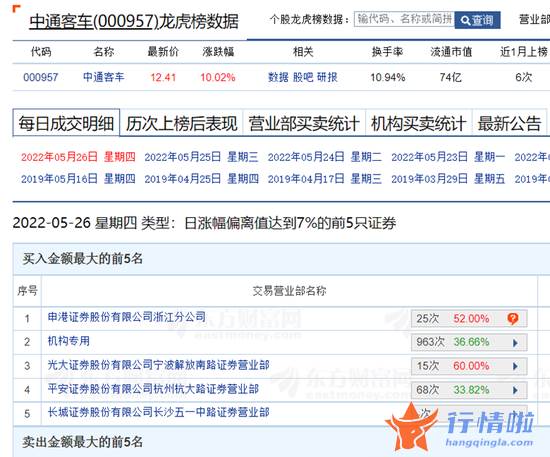Click the orange question-mark icon in row 1
Screen dimensions: 550x457
(x=513, y=318)
